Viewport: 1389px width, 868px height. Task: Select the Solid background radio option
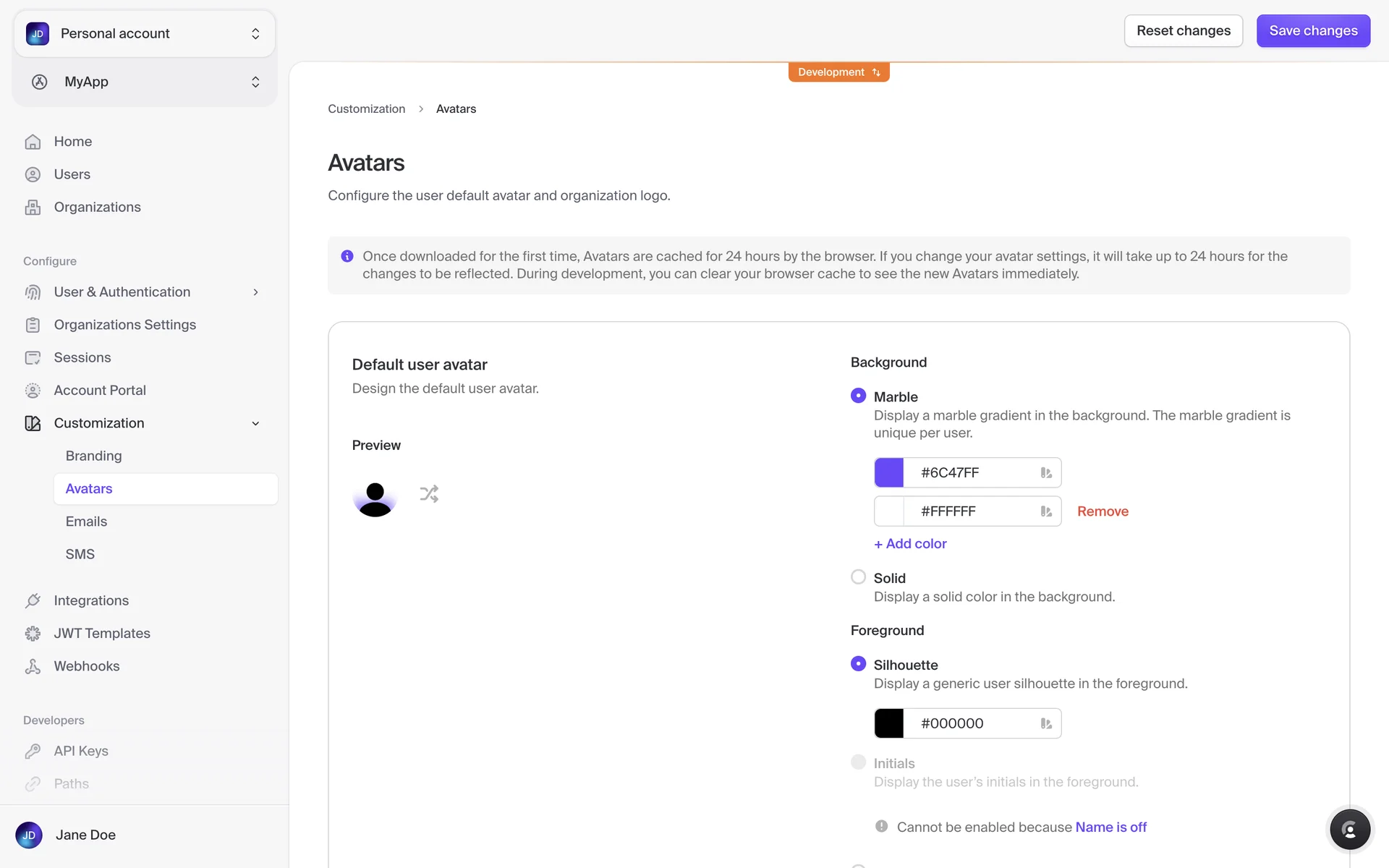[x=858, y=577]
